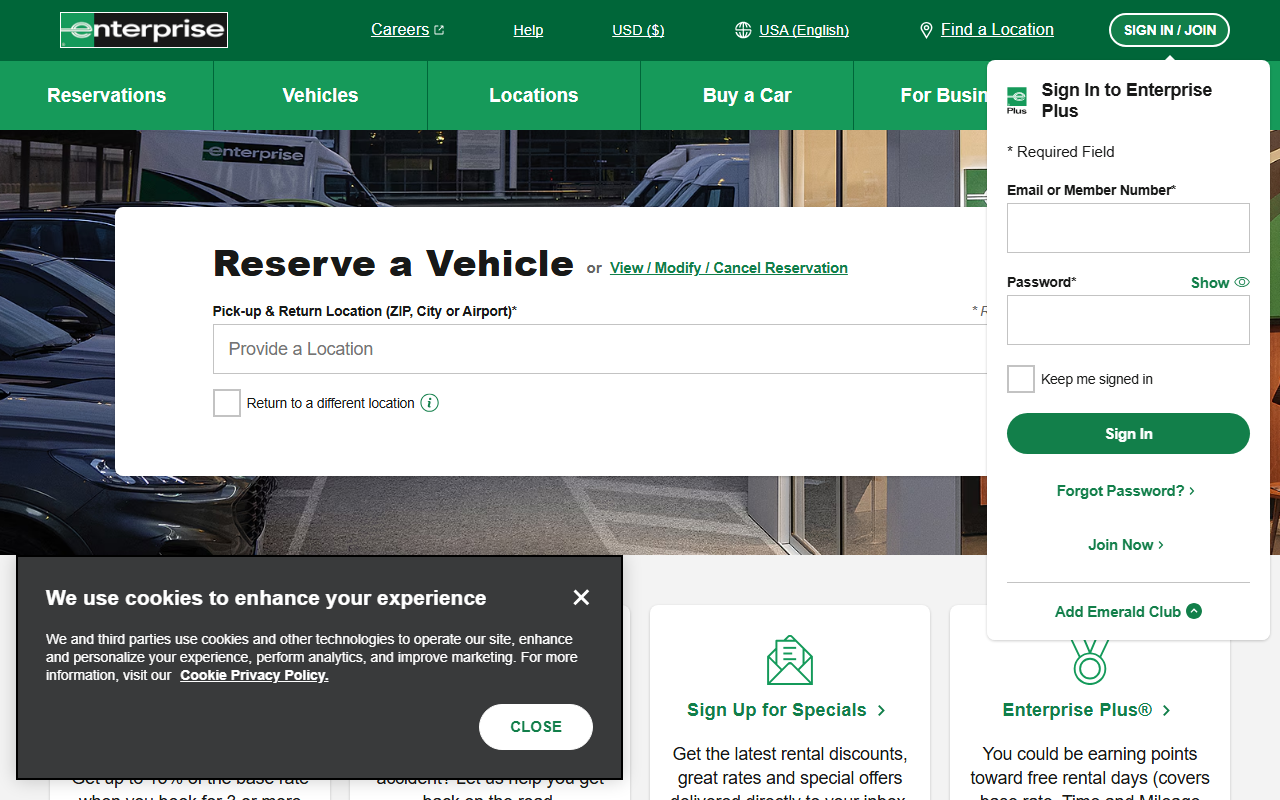Click the Email or Member Number field

tap(1128, 228)
